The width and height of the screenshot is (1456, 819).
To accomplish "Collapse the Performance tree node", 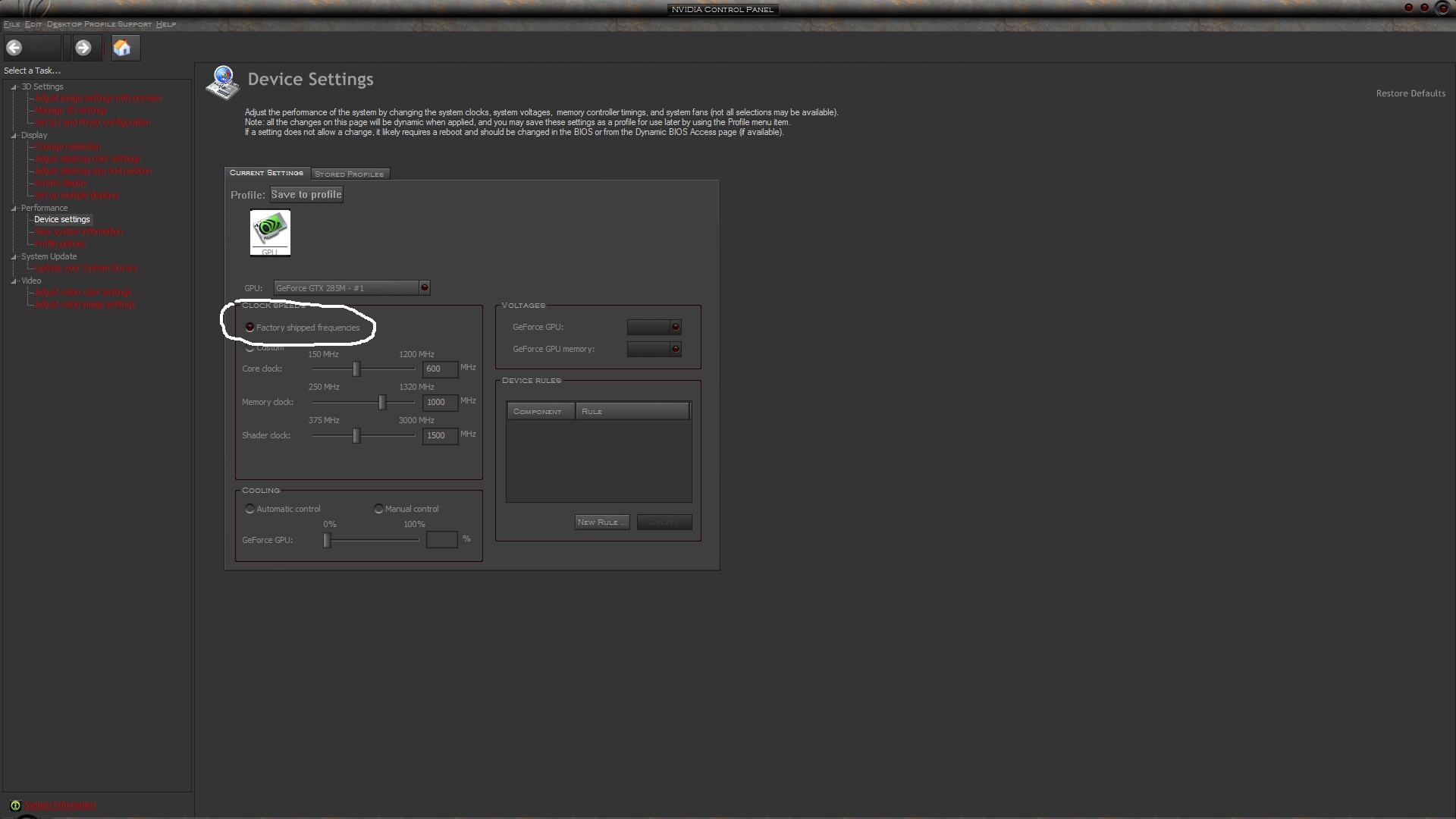I will 14,209.
